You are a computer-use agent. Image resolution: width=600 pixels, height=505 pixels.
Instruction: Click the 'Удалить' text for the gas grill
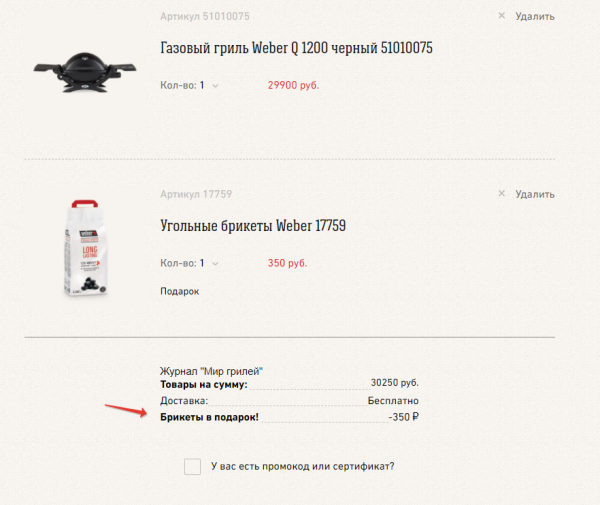[534, 17]
